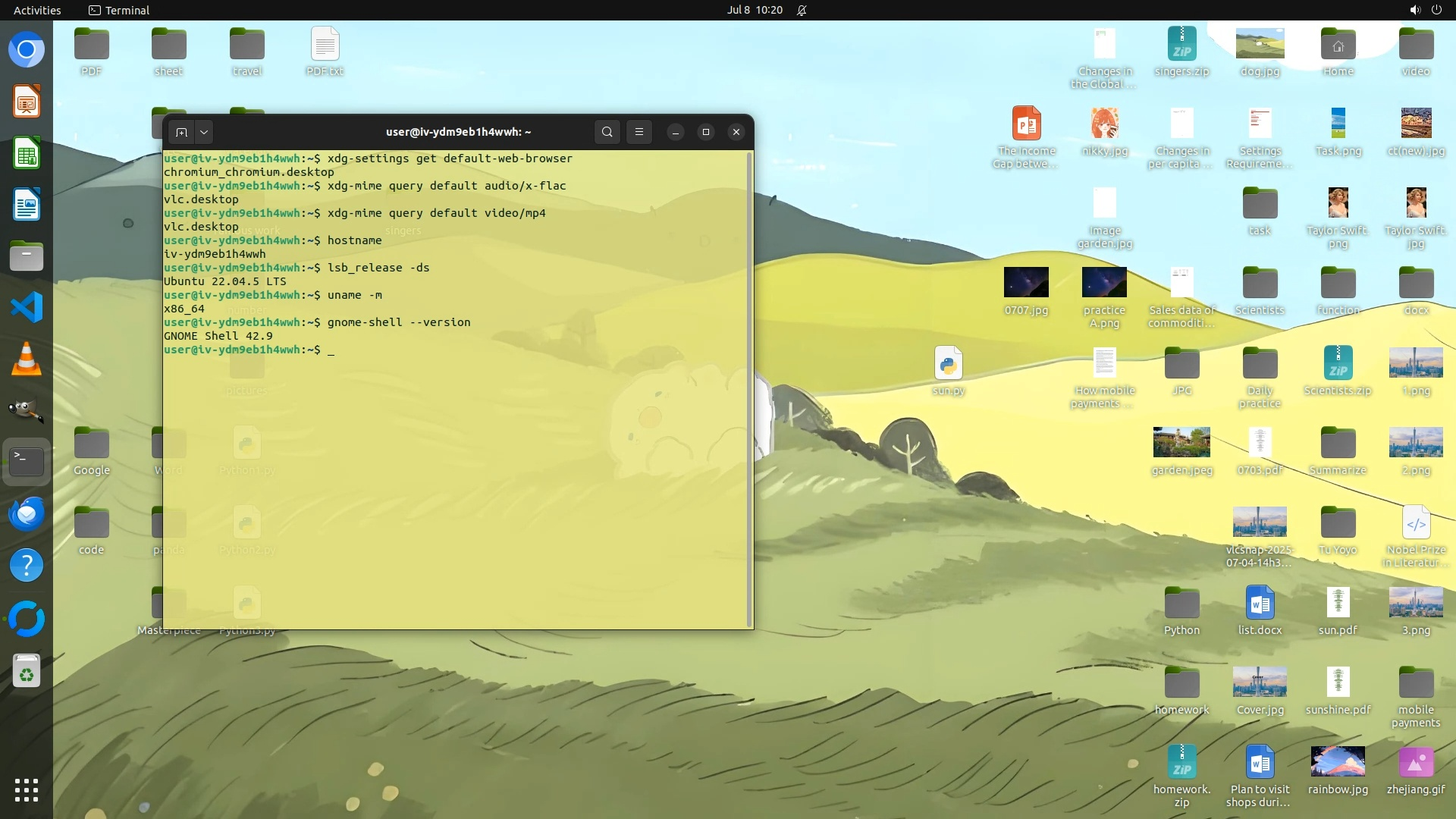Expand the new tab dropdown arrow
The image size is (1456, 819).
(204, 132)
